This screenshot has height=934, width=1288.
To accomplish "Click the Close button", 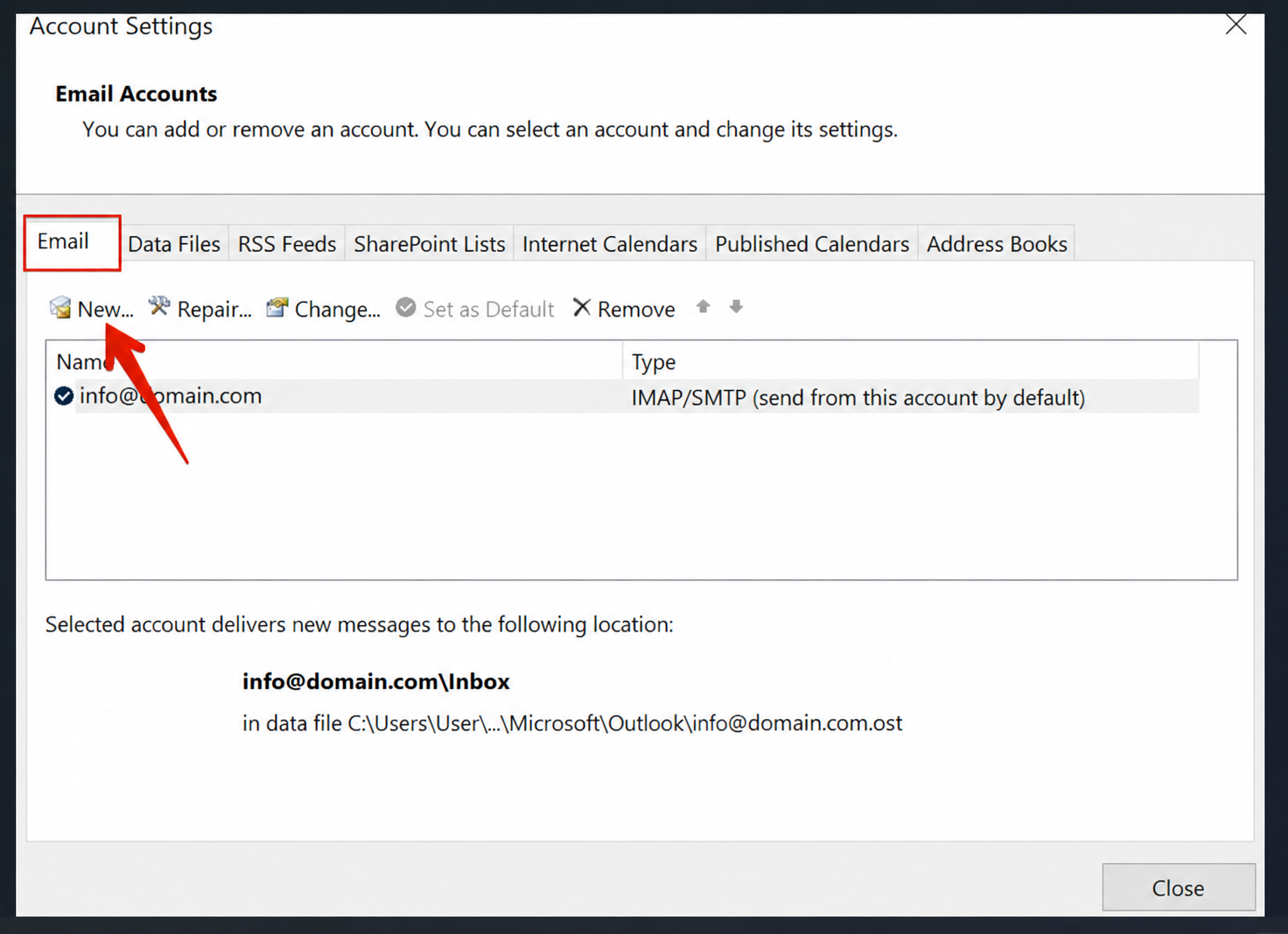I will (x=1179, y=888).
